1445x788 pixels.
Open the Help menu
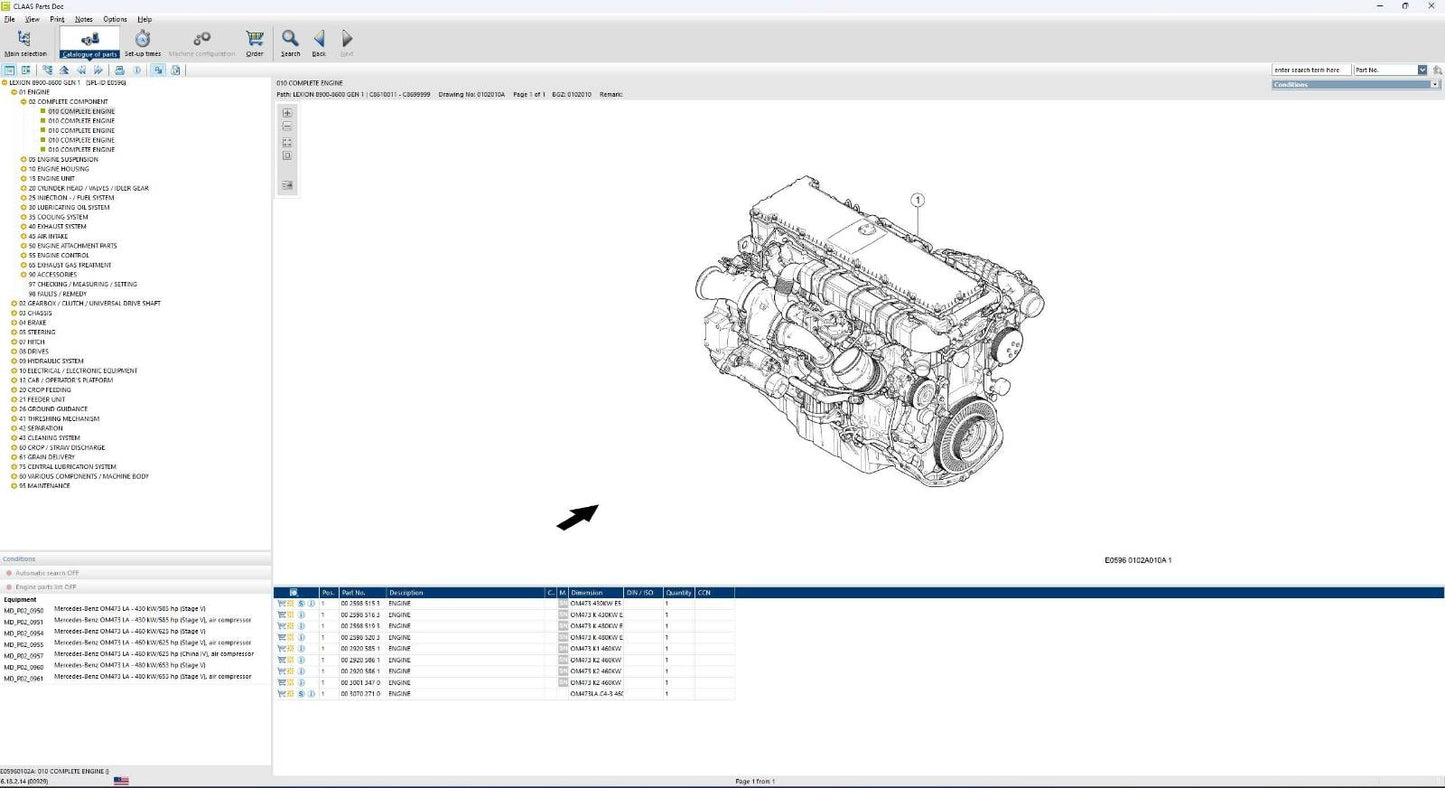click(145, 19)
